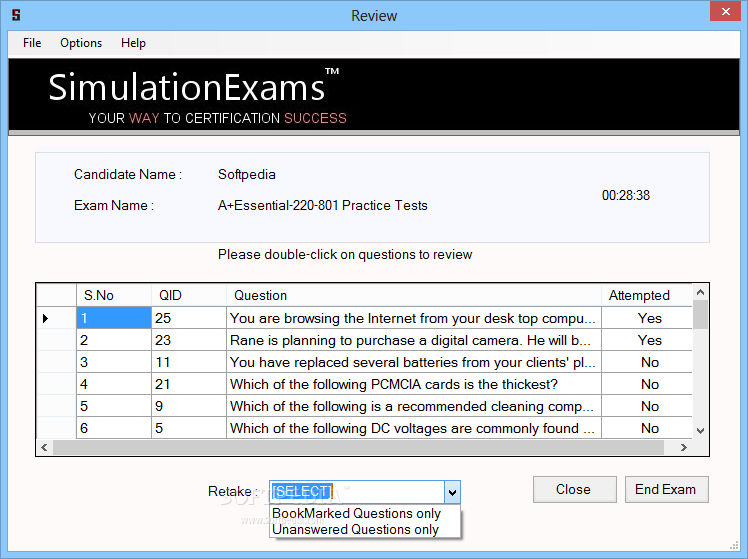The image size is (748, 559).
Task: Click QID cell 21
Action: click(x=189, y=384)
